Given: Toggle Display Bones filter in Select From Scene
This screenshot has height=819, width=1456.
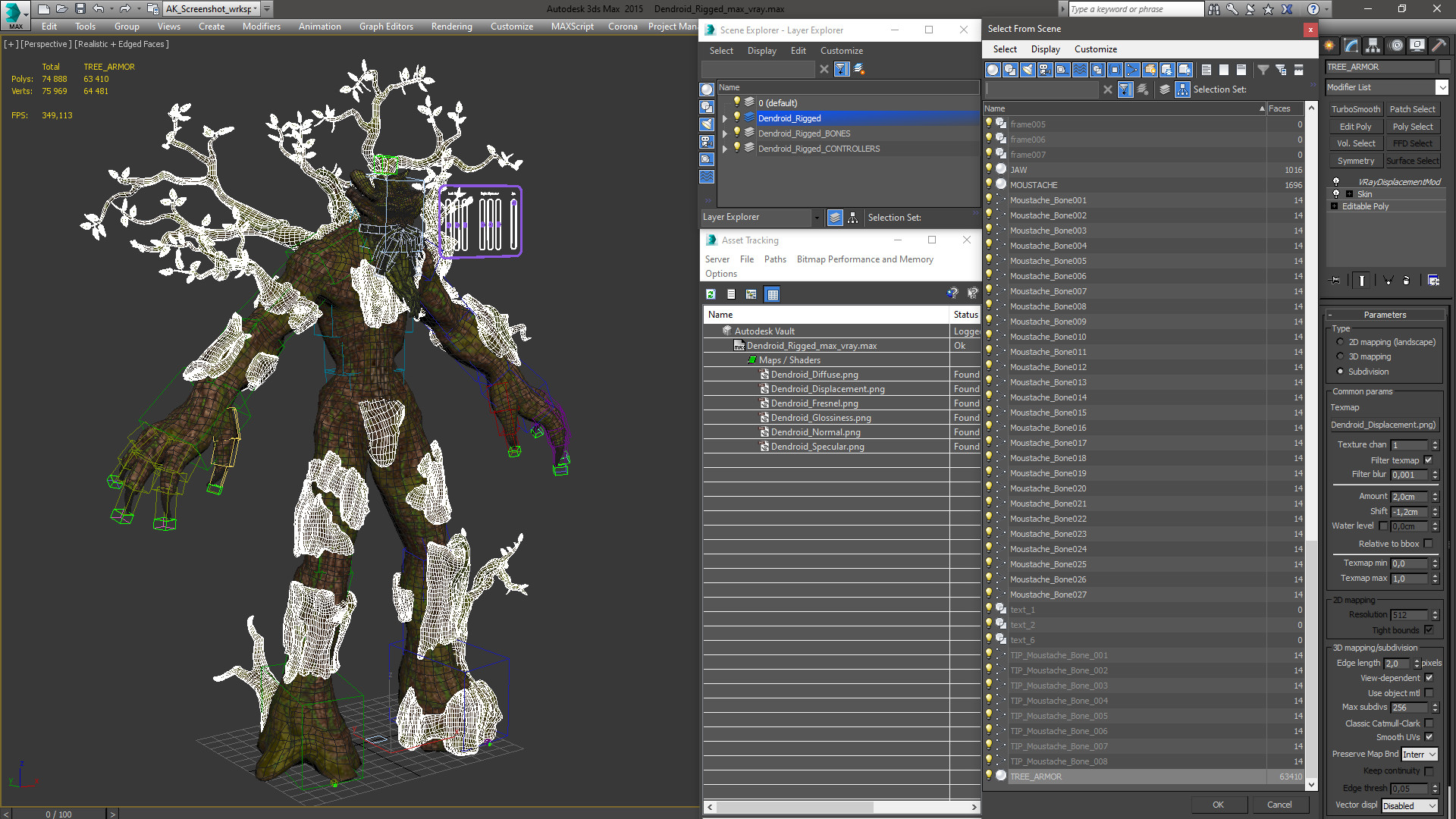Looking at the screenshot, I should (1132, 70).
